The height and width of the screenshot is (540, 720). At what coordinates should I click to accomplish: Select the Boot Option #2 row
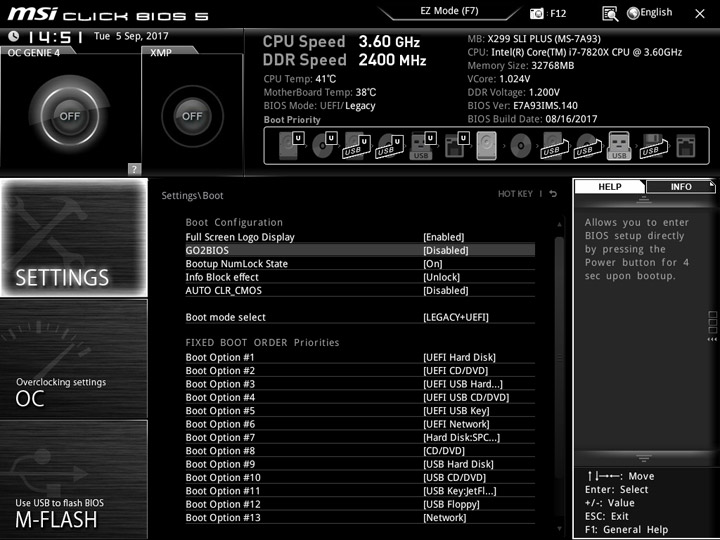click(x=360, y=371)
